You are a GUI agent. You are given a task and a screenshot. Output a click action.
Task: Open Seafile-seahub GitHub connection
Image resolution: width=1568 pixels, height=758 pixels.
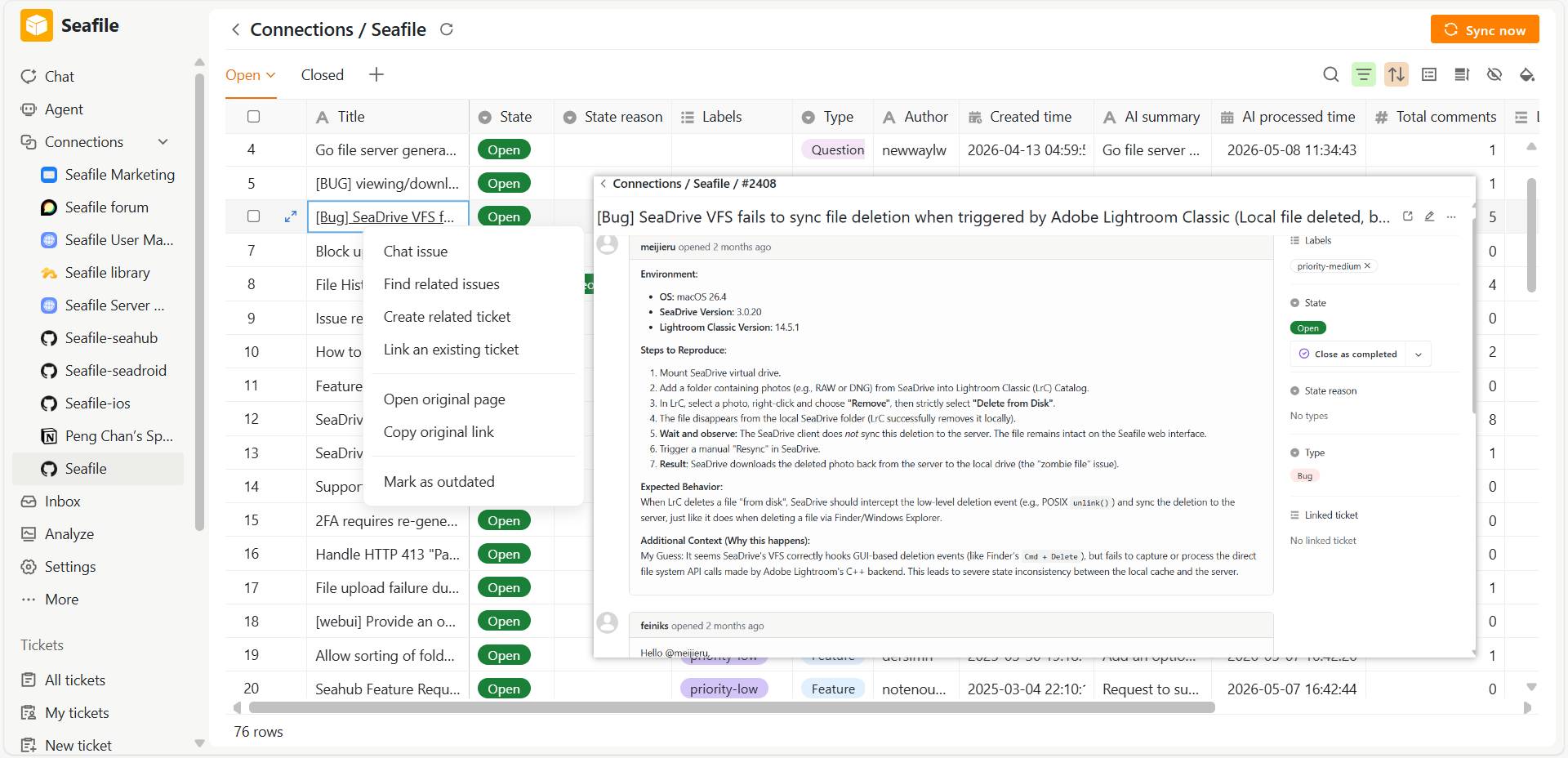click(111, 337)
